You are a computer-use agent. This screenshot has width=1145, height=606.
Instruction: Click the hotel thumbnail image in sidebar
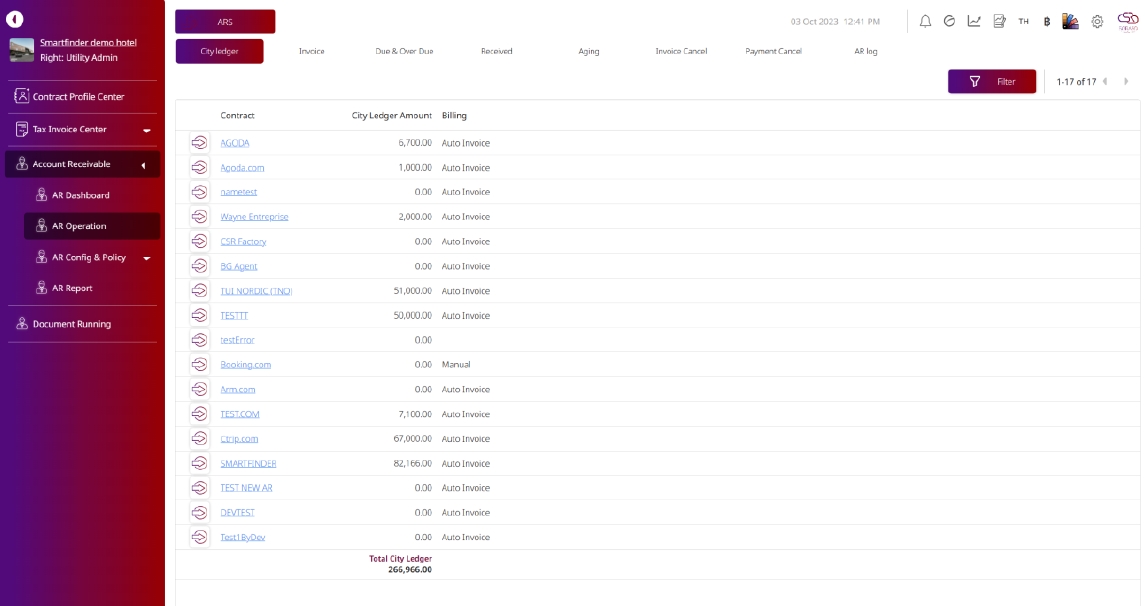tap(21, 50)
